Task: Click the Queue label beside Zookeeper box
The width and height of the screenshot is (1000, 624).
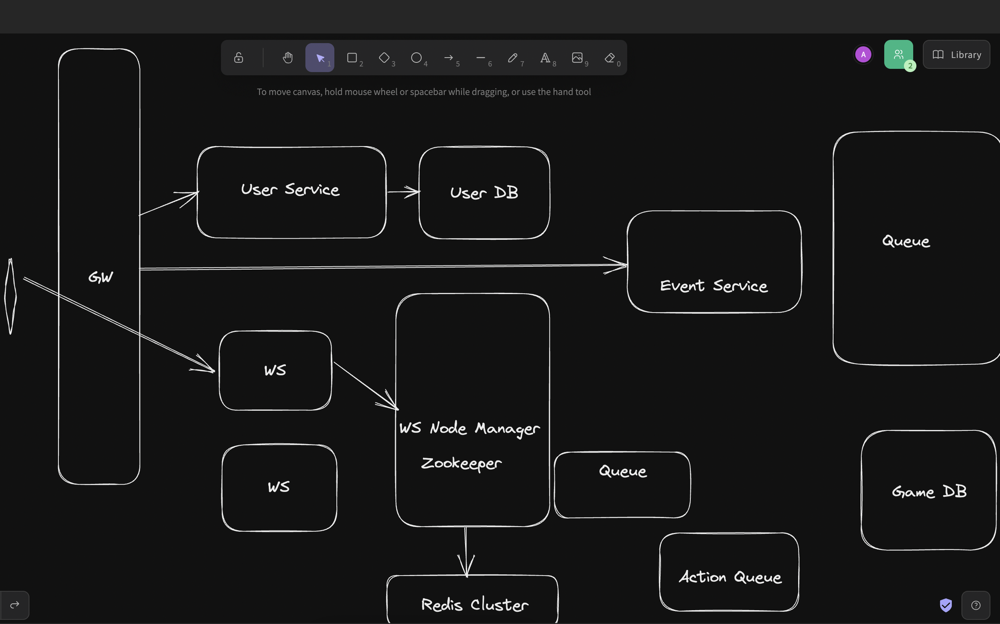Action: tap(622, 471)
